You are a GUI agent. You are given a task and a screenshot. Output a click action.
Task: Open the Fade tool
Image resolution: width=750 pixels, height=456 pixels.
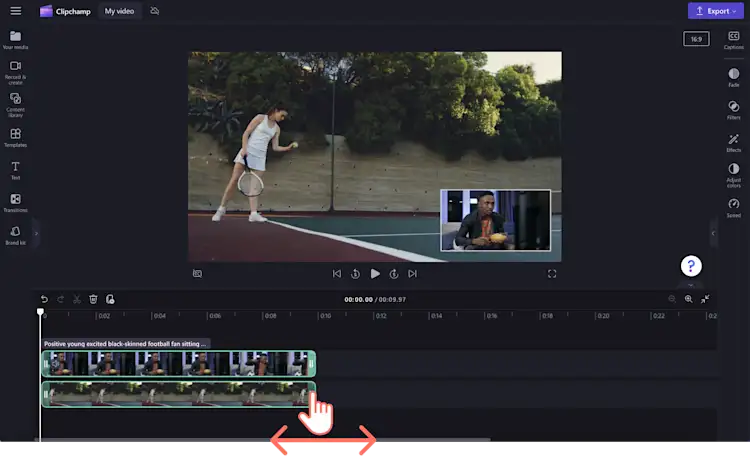click(733, 77)
